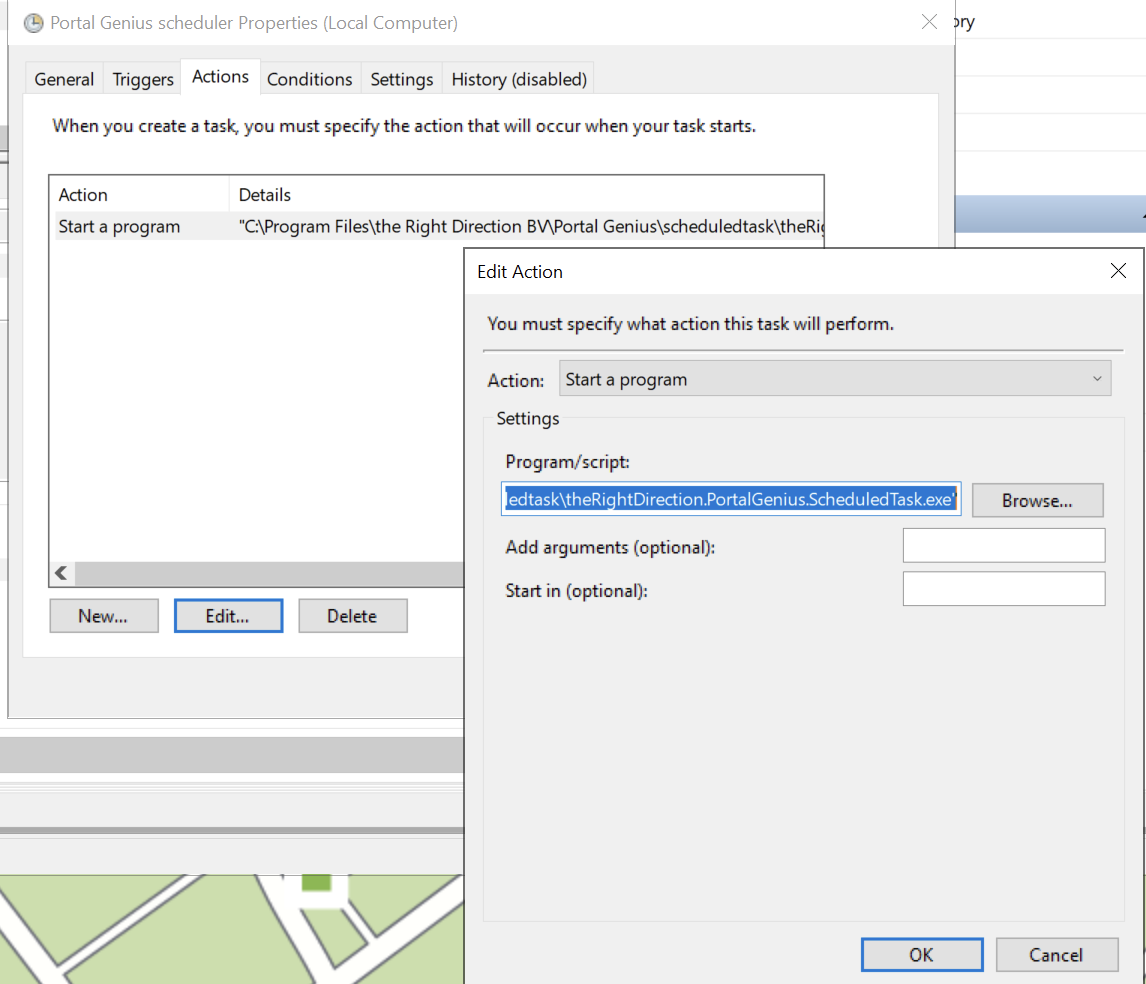1146x984 pixels.
Task: Click the Details column header
Action: (526, 194)
